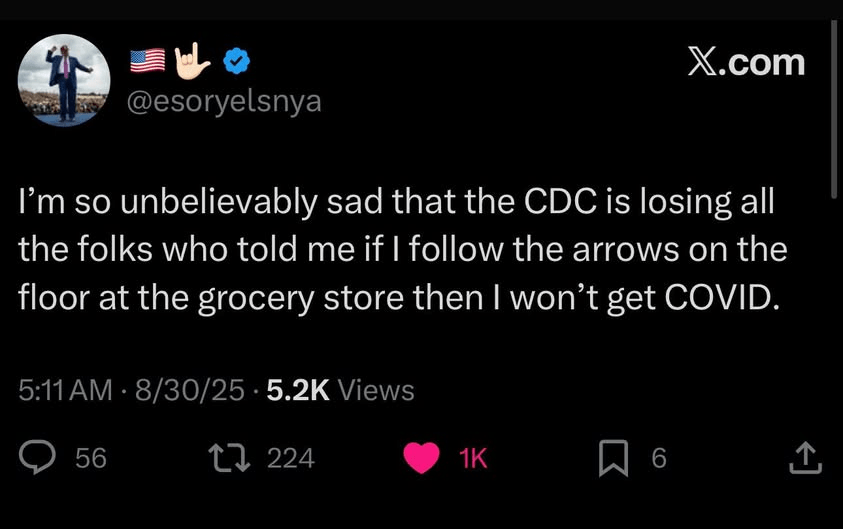The width and height of the screenshot is (843, 529).
Task: Click the hand gesture emoji in name
Action: pyautogui.click(x=193, y=62)
